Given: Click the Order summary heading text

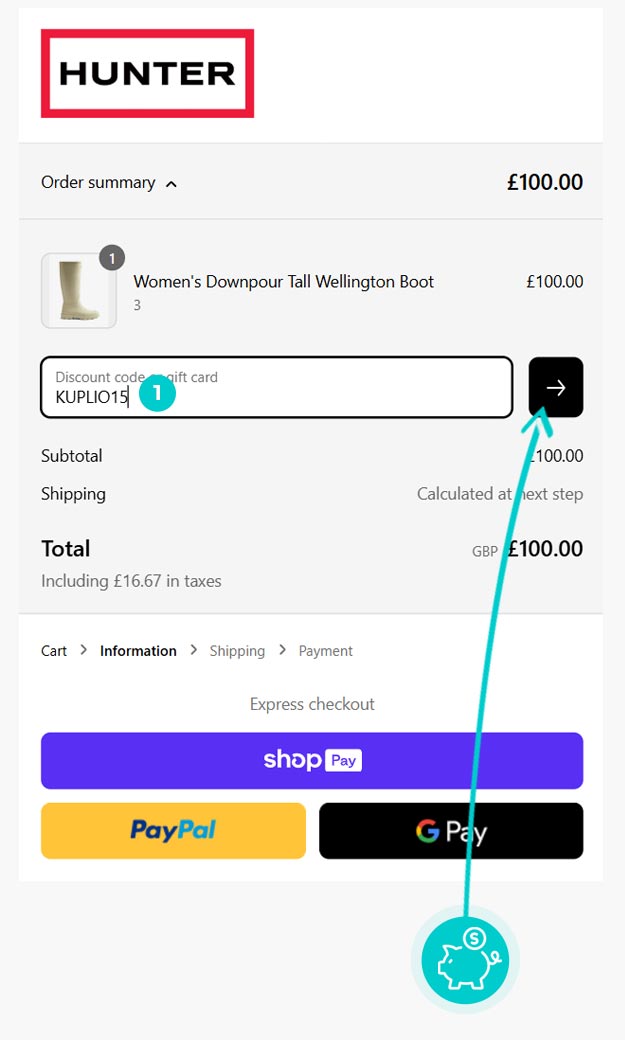Looking at the screenshot, I should click(98, 182).
